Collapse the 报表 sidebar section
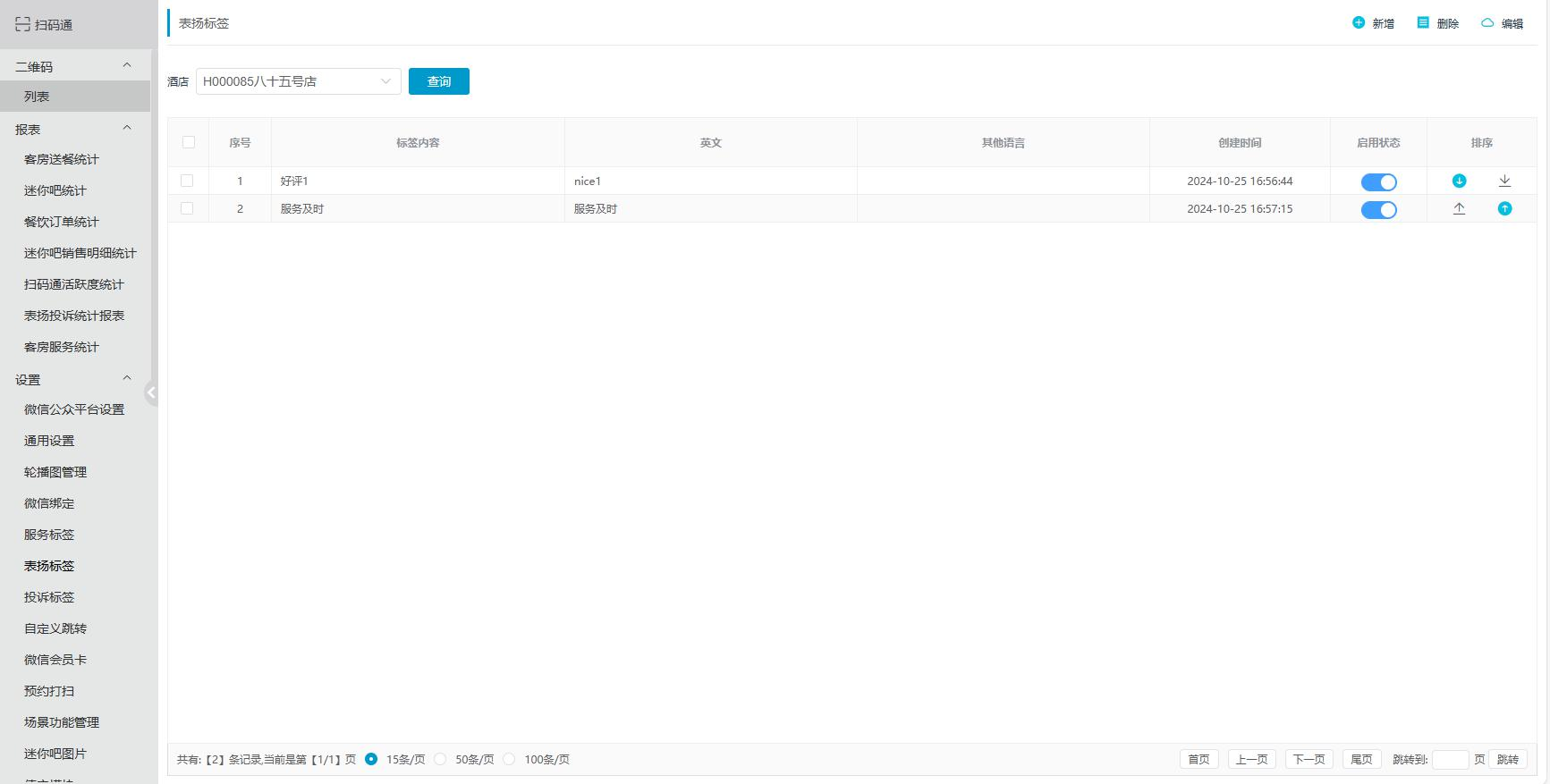 (126, 129)
